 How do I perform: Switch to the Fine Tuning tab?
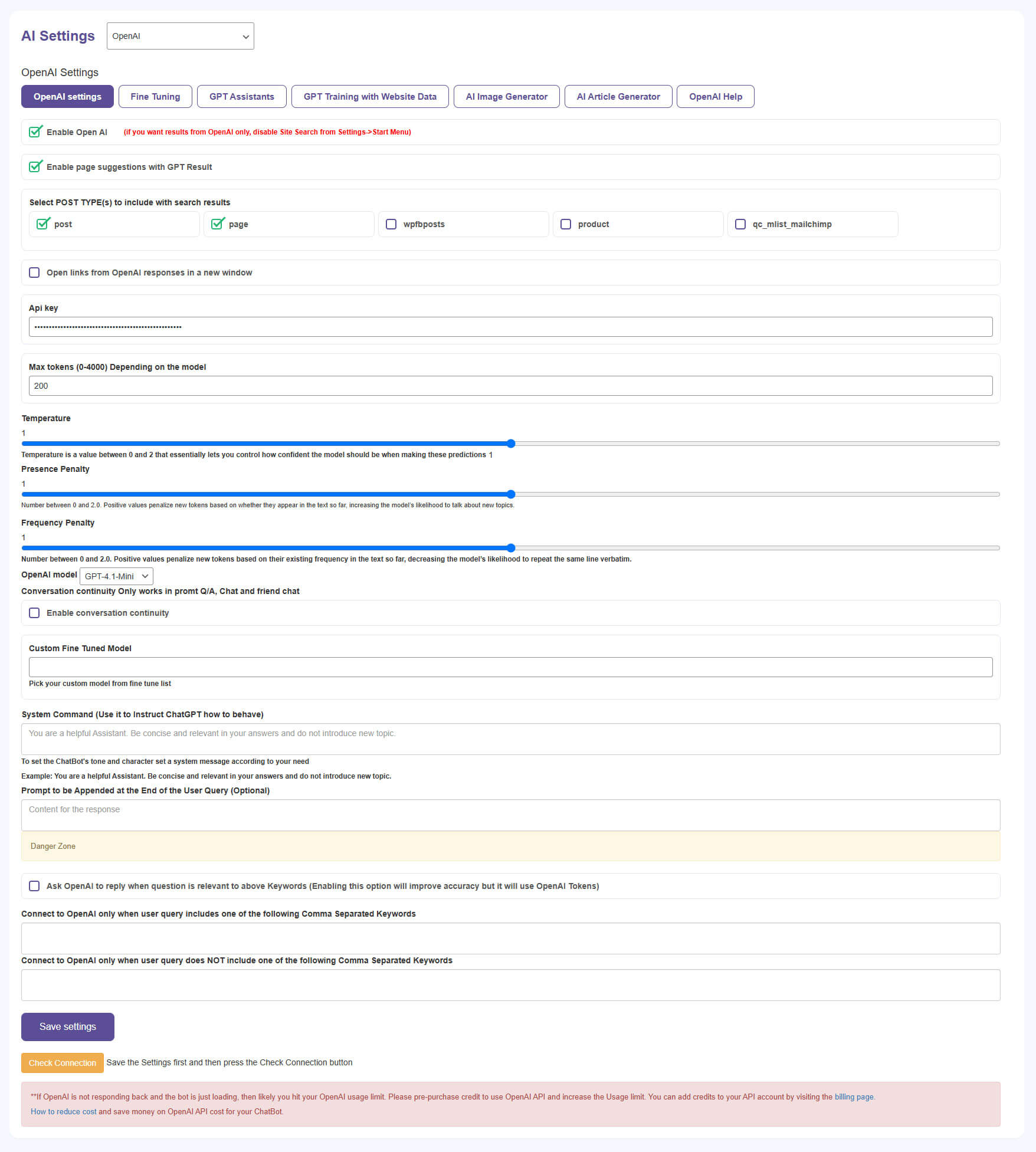tap(155, 96)
